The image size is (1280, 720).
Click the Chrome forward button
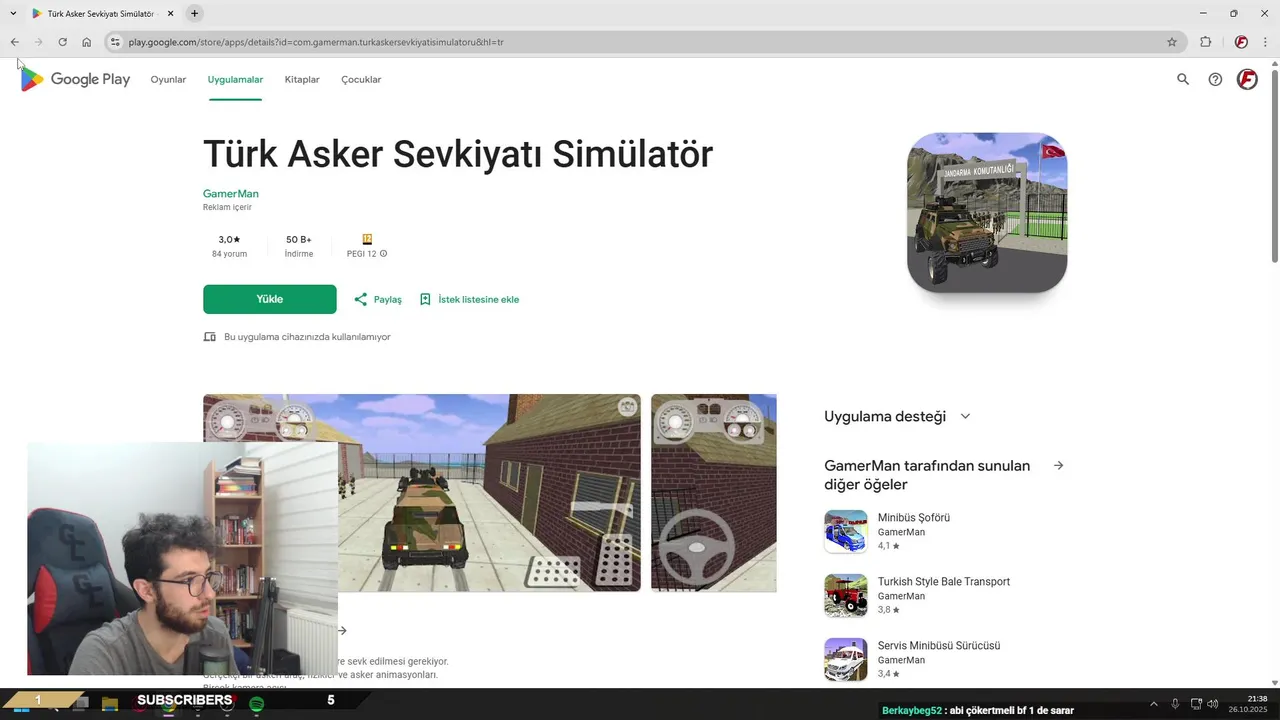[38, 42]
